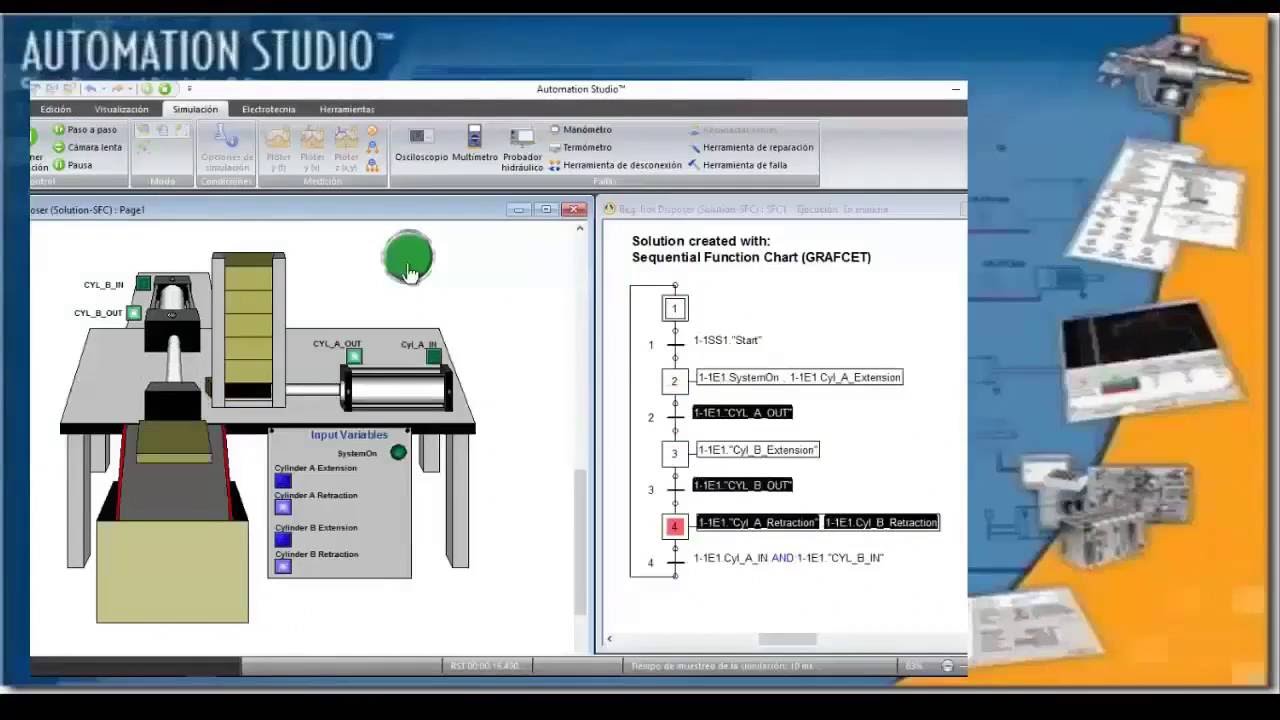Viewport: 1280px width, 720px height.
Task: Open Opciones de simulación
Action: pyautogui.click(x=227, y=147)
